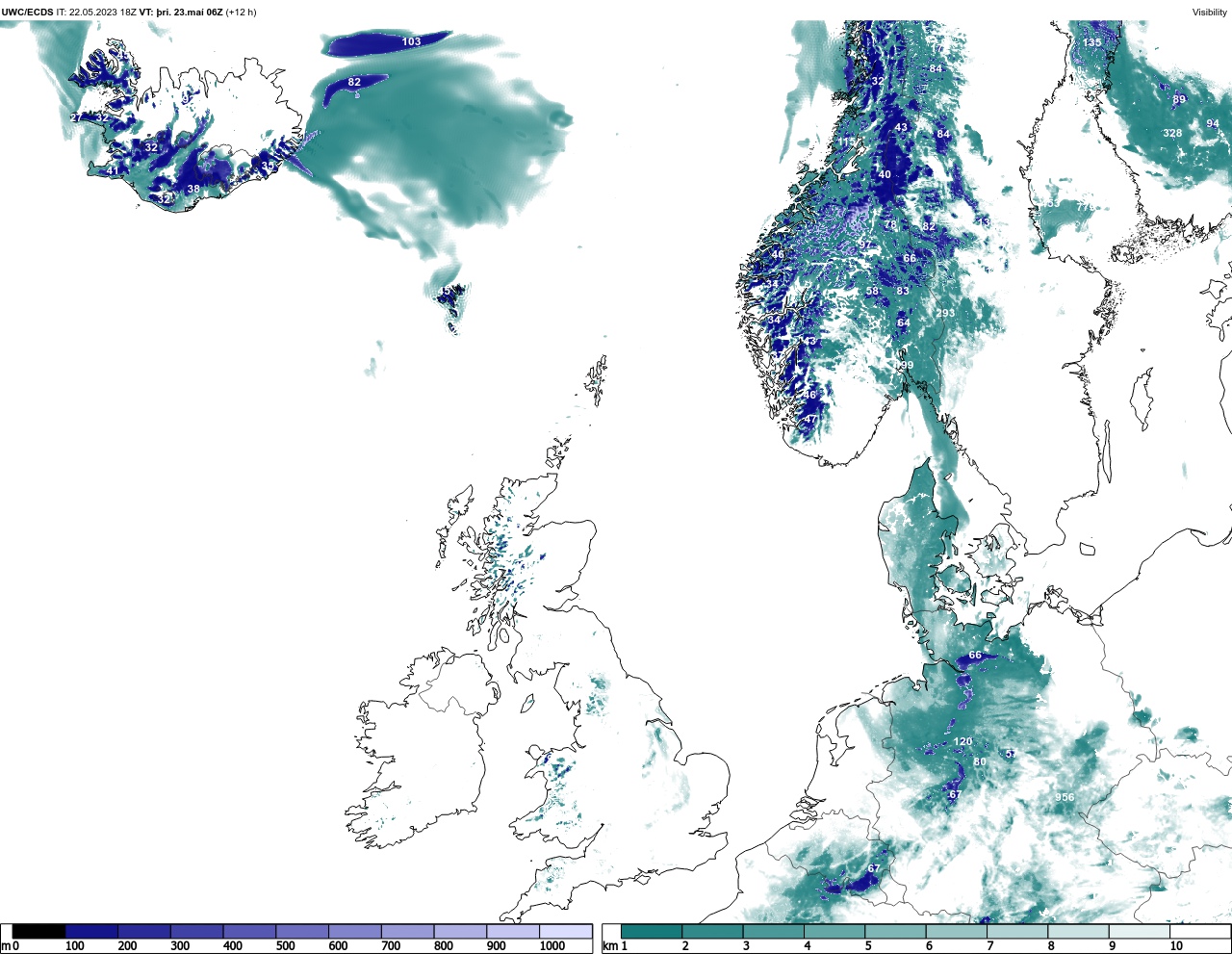
Task: Select the '500' tick on the metre legend
Action: tap(285, 946)
